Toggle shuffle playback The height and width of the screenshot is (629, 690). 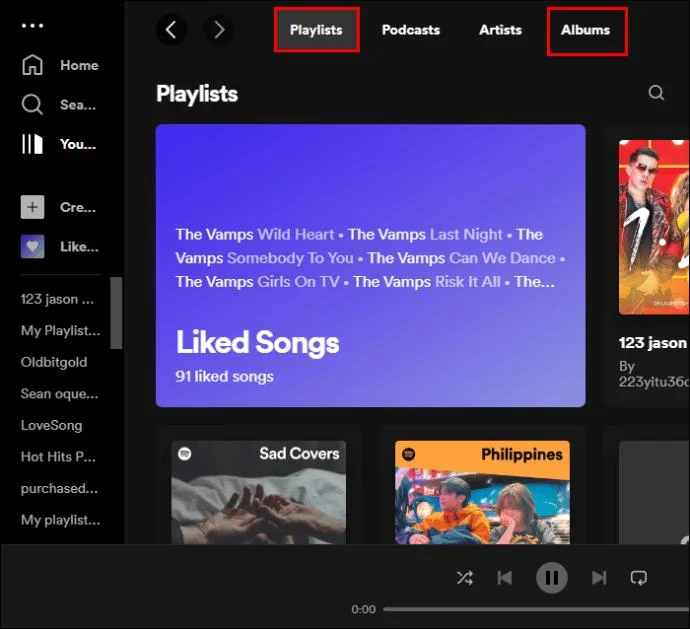click(465, 578)
